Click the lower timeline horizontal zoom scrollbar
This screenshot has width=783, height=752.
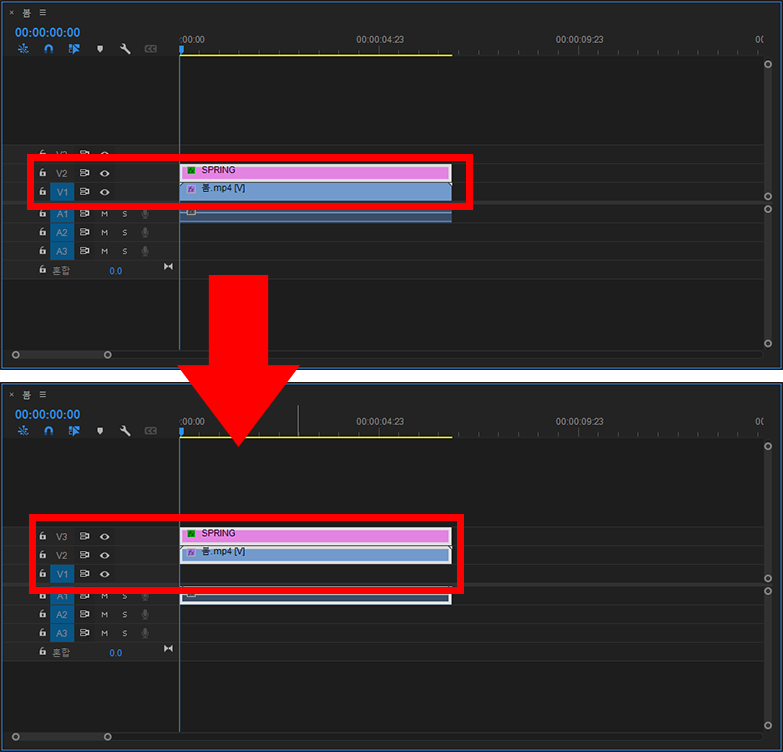60,737
